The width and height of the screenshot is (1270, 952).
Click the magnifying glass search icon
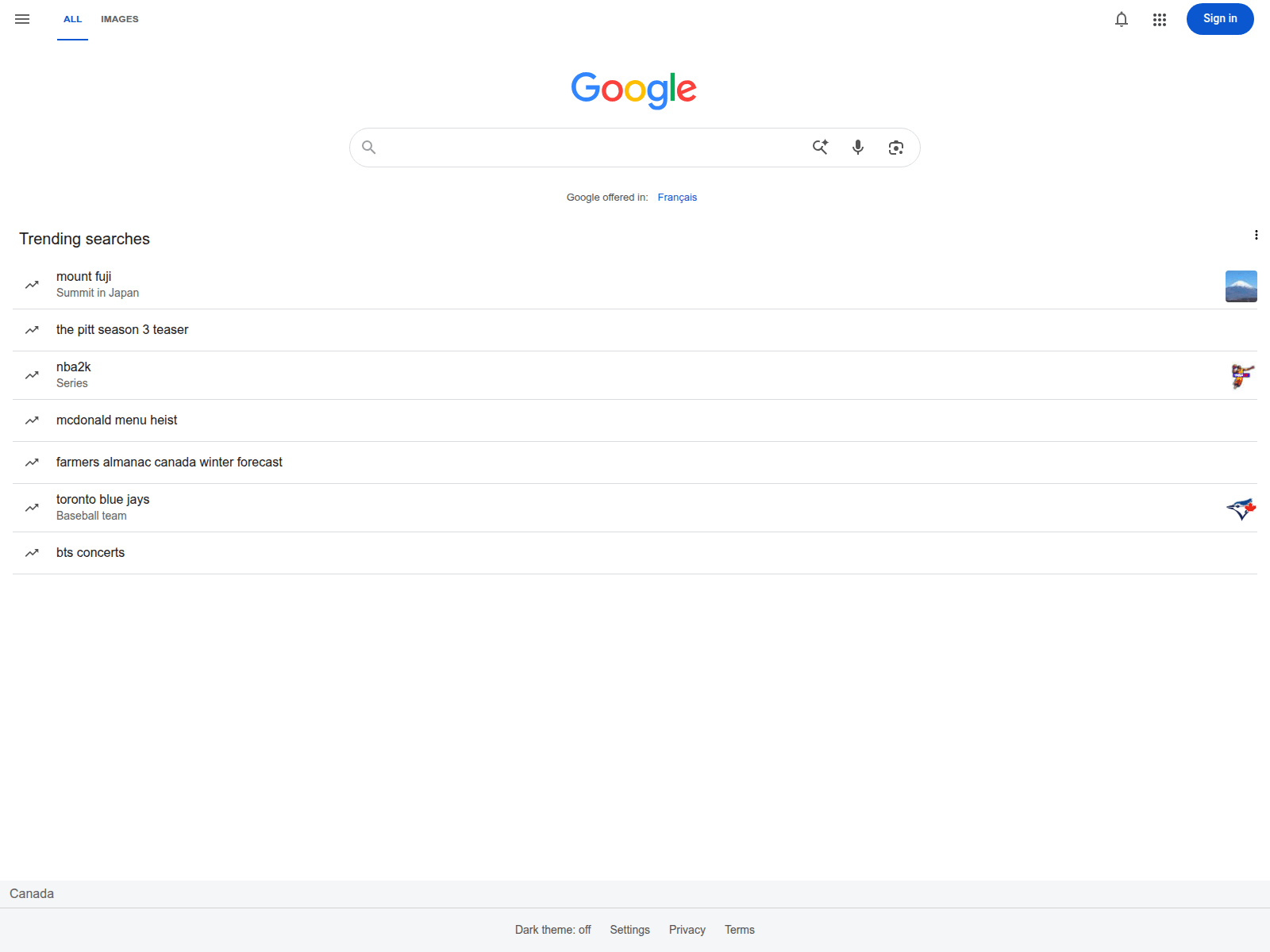(368, 148)
